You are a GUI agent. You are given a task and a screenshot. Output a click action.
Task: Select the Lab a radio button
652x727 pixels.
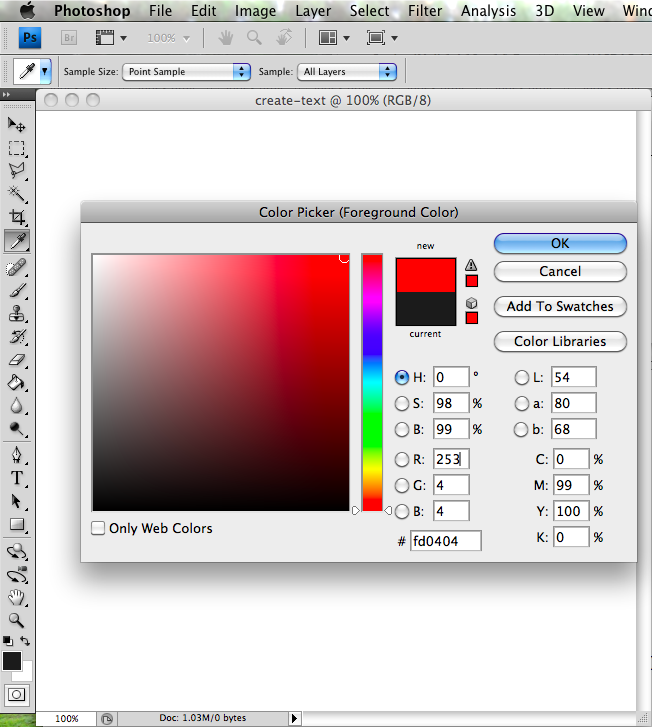[x=522, y=403]
